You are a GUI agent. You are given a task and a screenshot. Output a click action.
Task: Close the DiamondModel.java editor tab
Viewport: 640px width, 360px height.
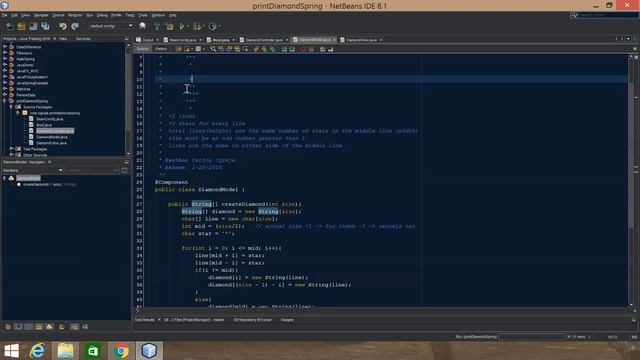click(x=334, y=40)
